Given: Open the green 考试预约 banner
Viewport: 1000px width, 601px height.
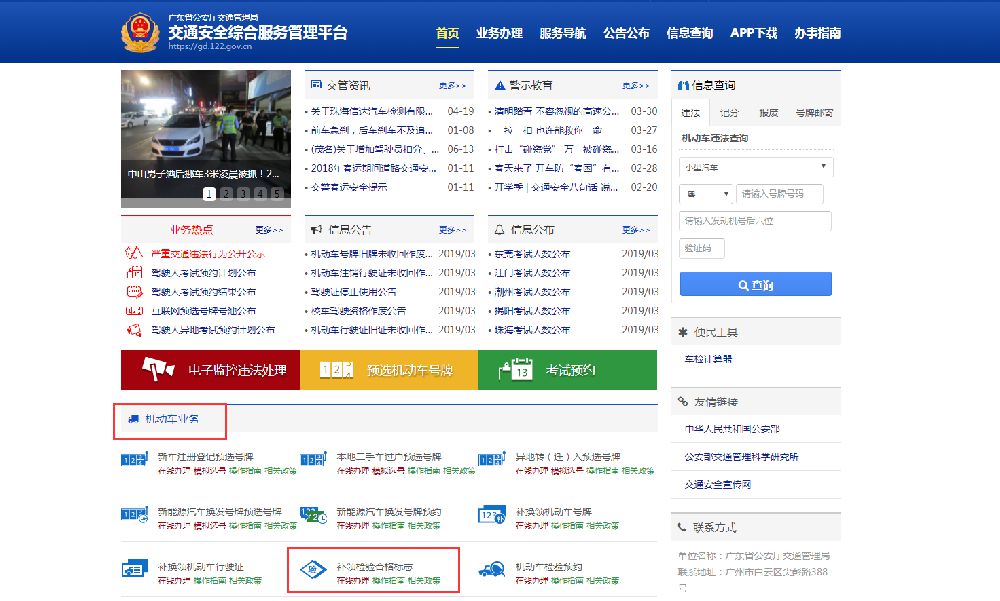Looking at the screenshot, I should pos(568,370).
